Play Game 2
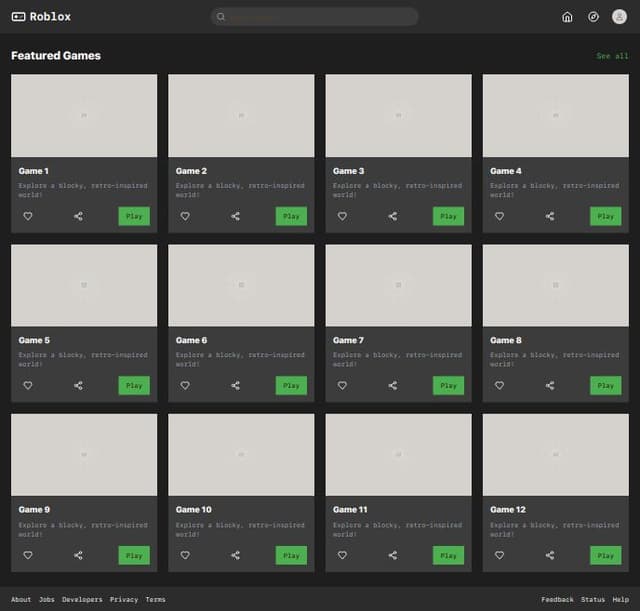 tap(291, 216)
